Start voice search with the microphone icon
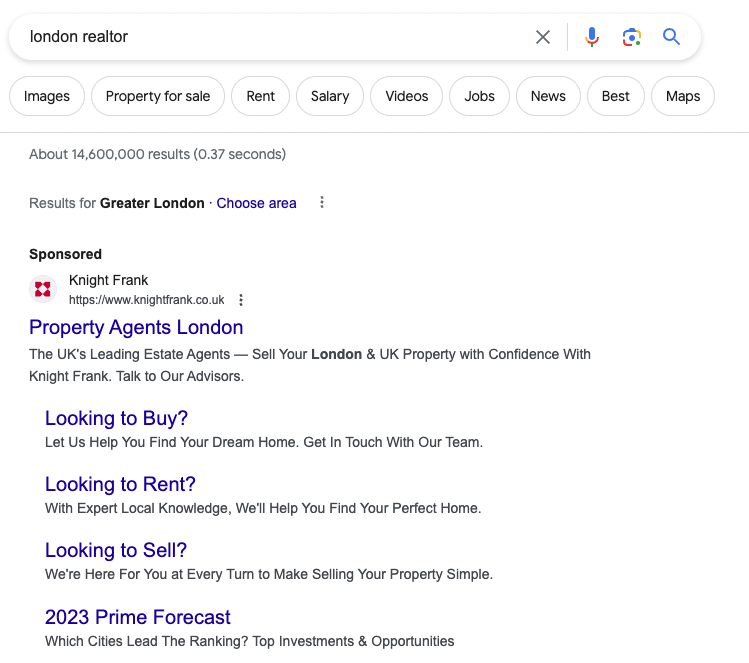The height and width of the screenshot is (663, 749). 592,37
